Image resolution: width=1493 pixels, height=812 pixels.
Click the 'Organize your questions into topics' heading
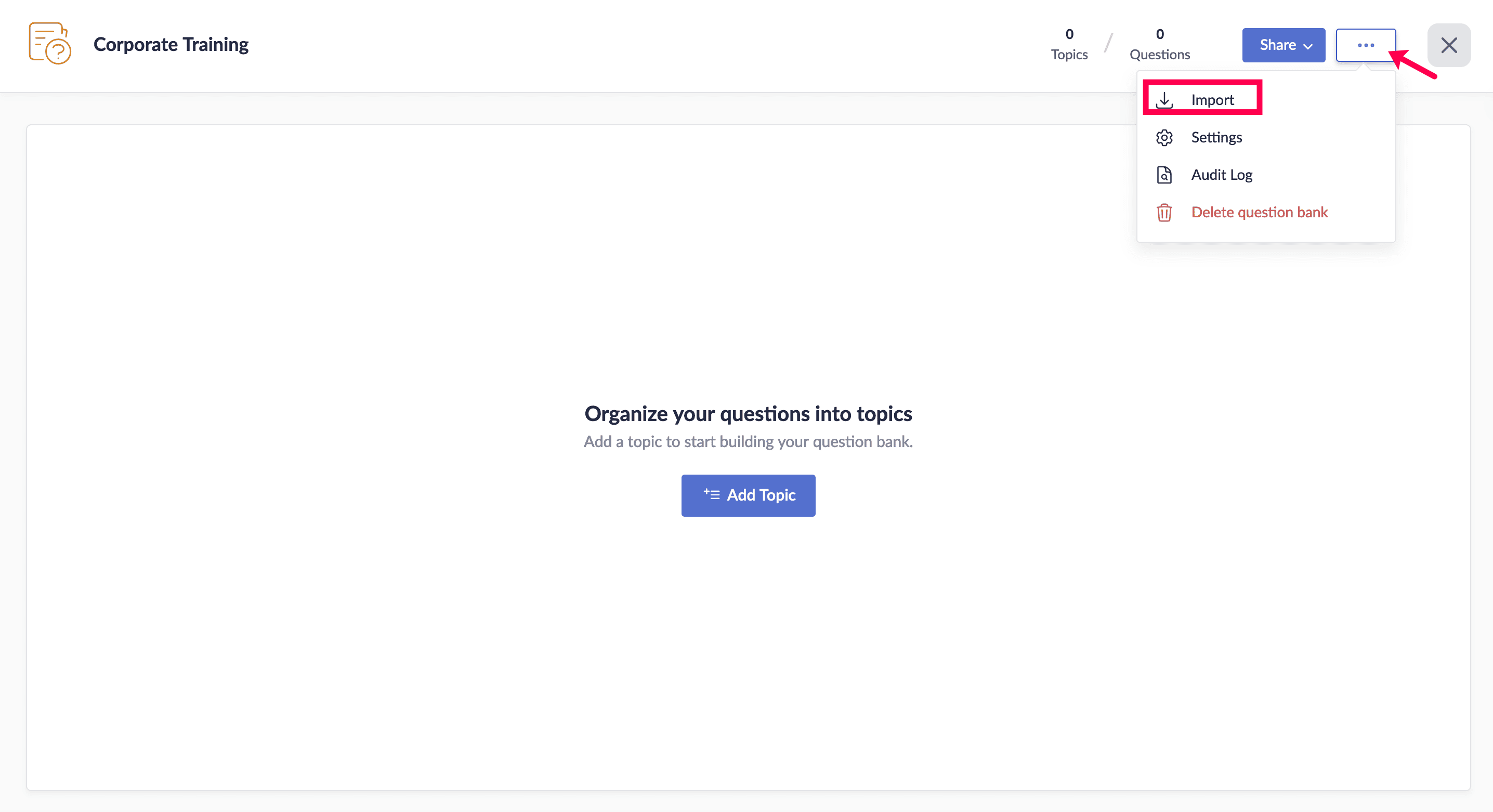click(748, 414)
